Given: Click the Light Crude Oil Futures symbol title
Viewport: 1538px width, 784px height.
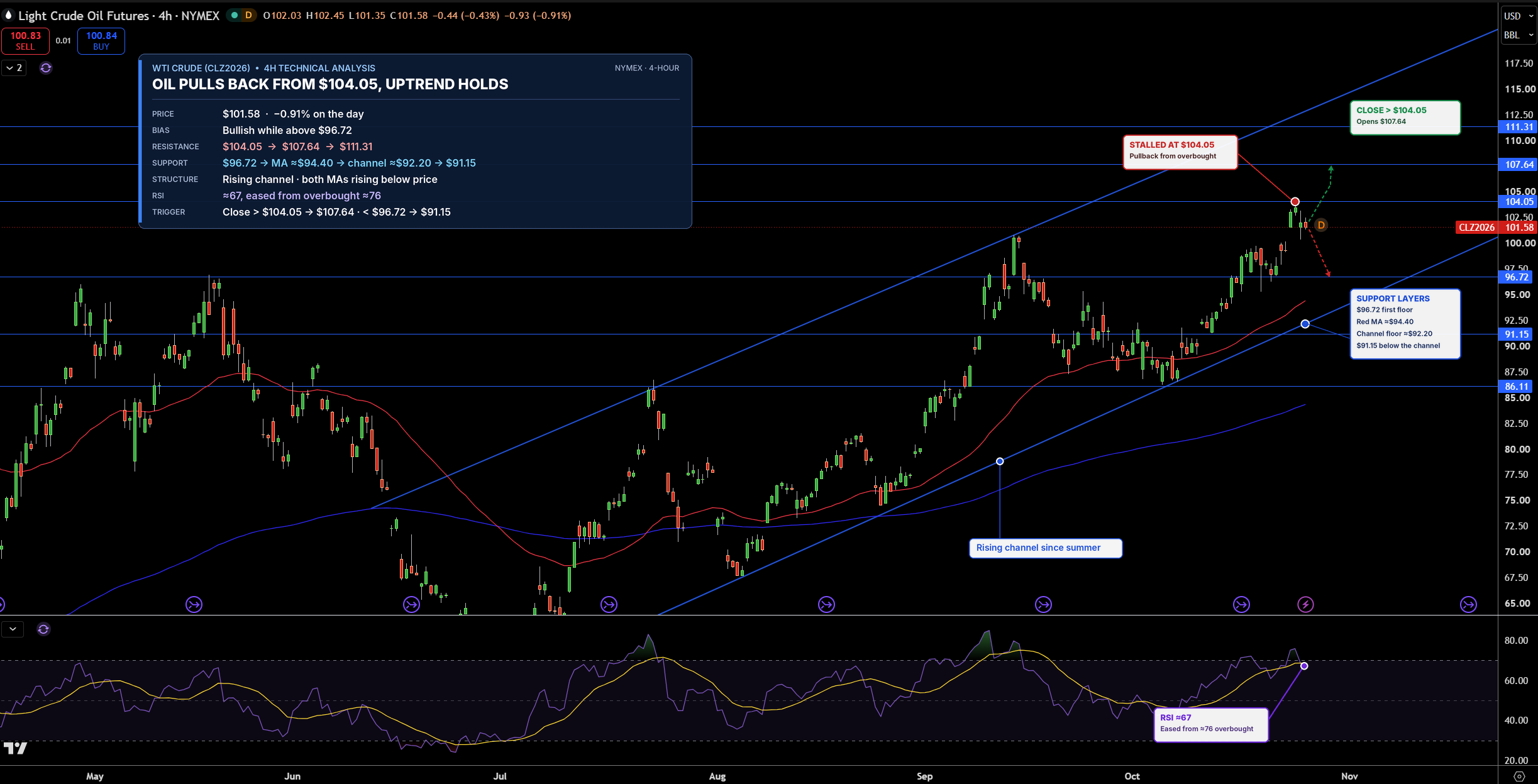Looking at the screenshot, I should (119, 16).
